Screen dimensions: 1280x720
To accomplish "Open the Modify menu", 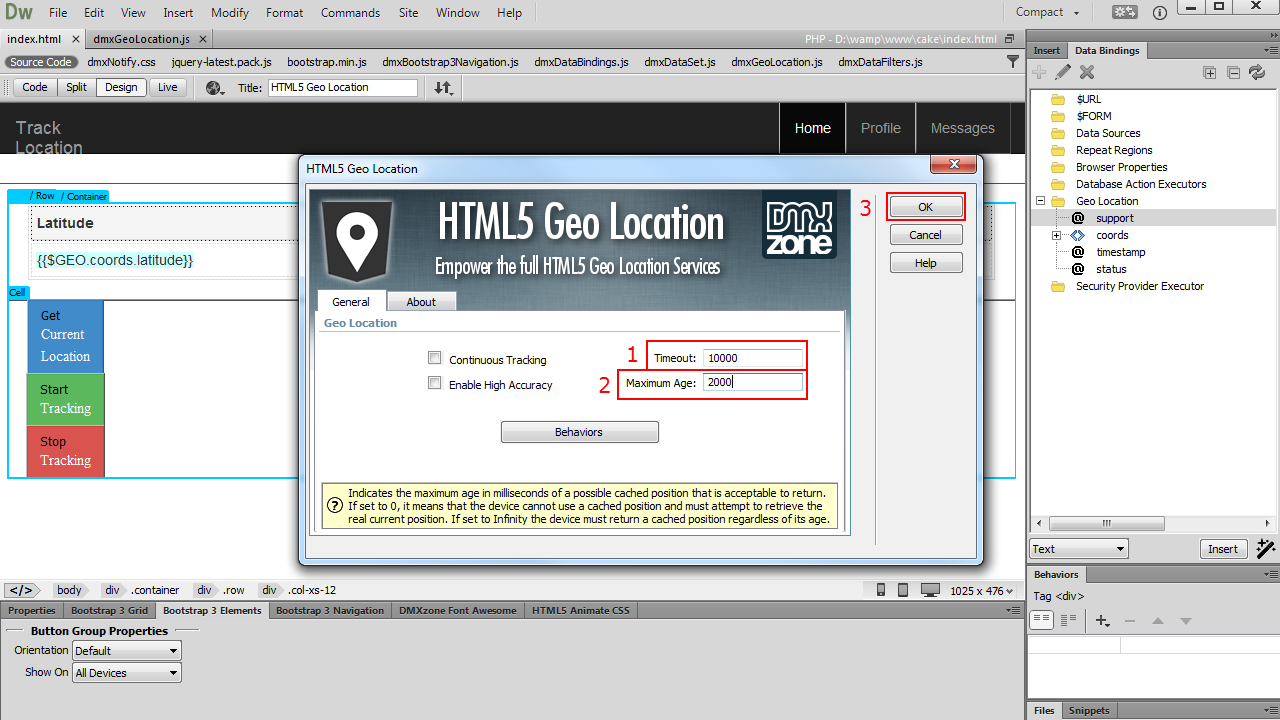I will click(230, 13).
